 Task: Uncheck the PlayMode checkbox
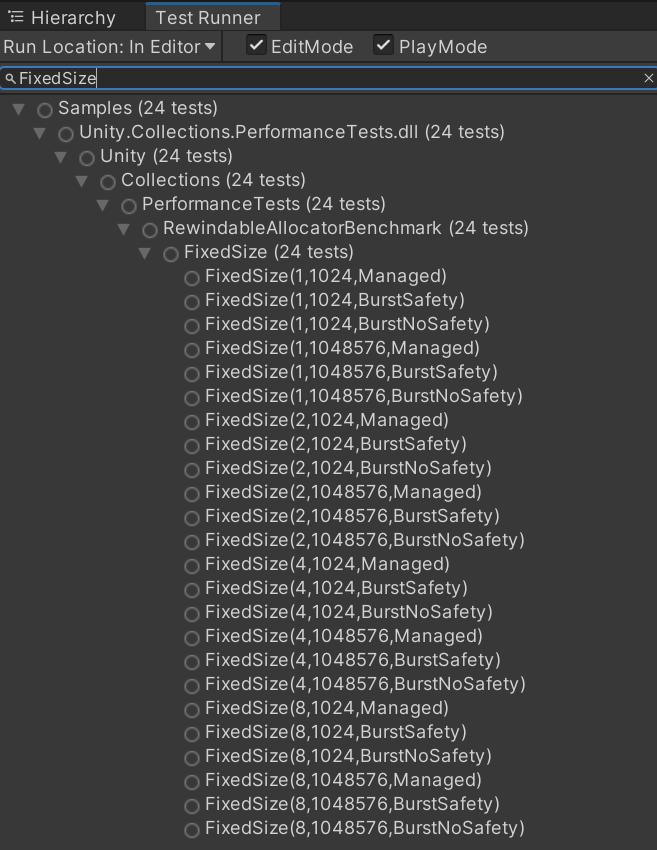pyautogui.click(x=383, y=46)
